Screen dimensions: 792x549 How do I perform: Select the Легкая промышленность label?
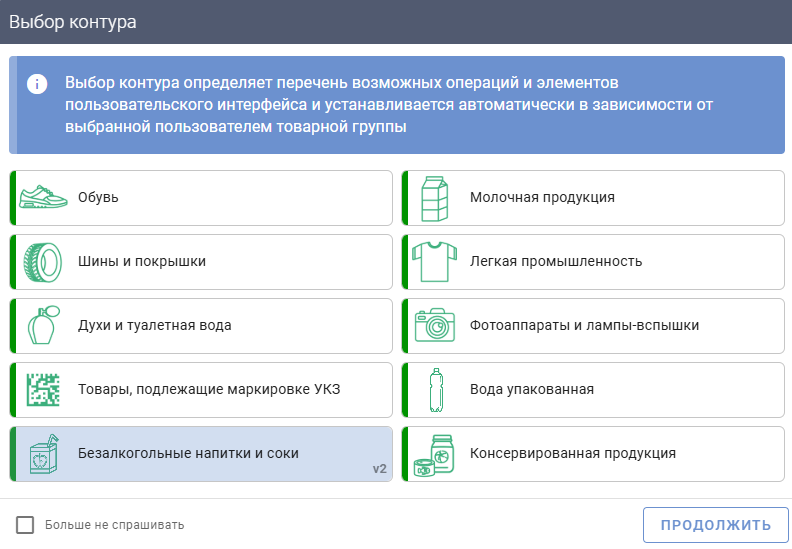pyautogui.click(x=556, y=262)
